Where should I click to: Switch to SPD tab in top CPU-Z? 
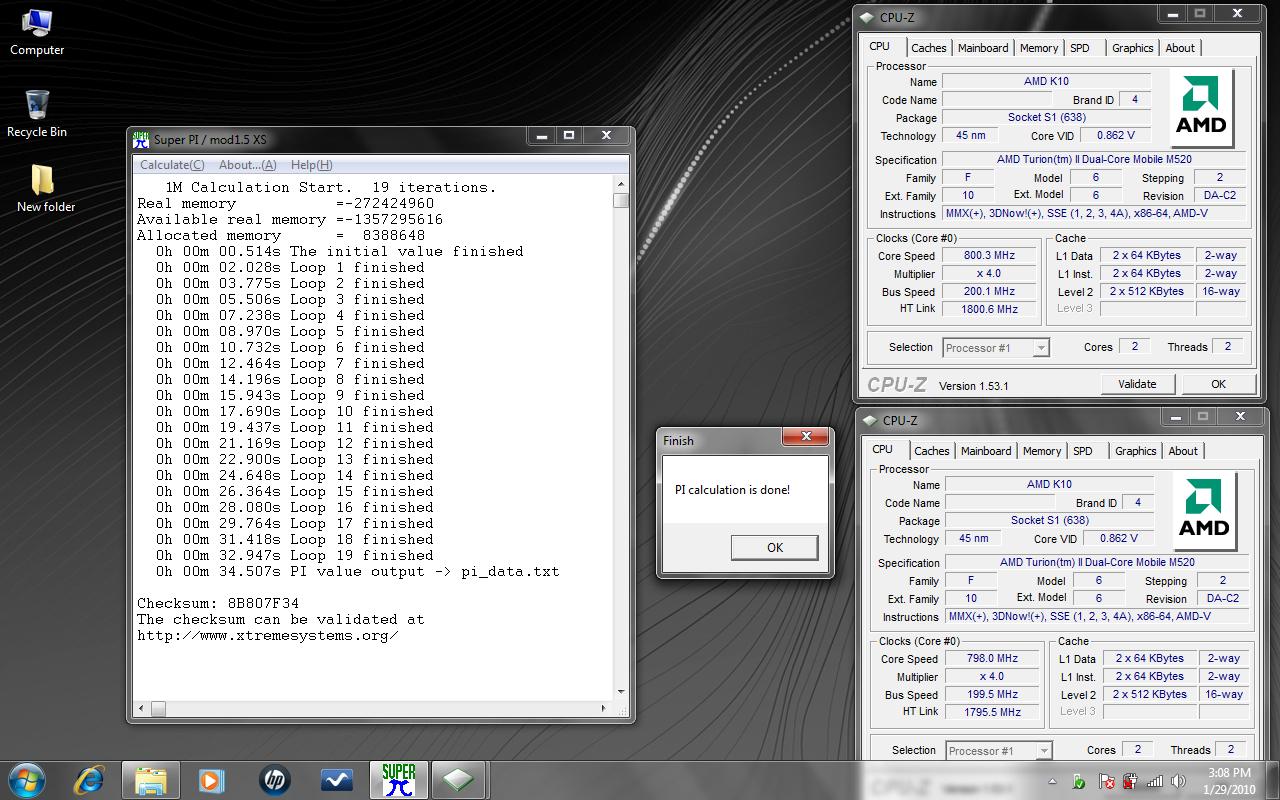1080,48
